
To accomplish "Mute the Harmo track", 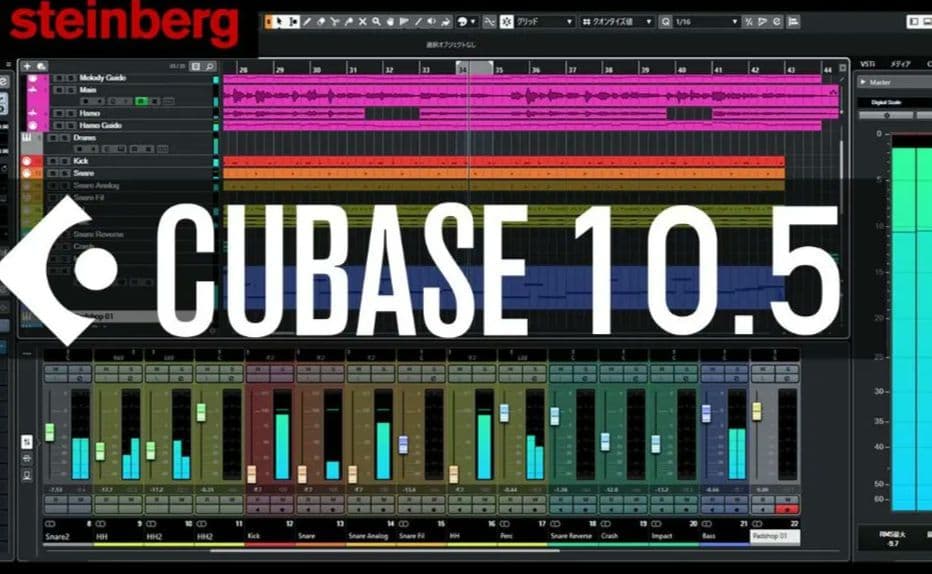I will (59, 113).
